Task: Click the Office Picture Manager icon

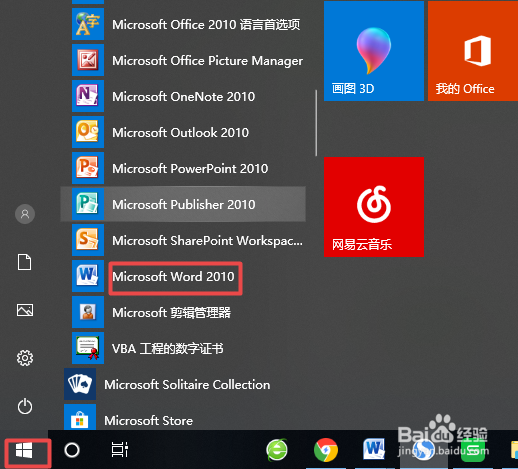Action: (x=88, y=60)
